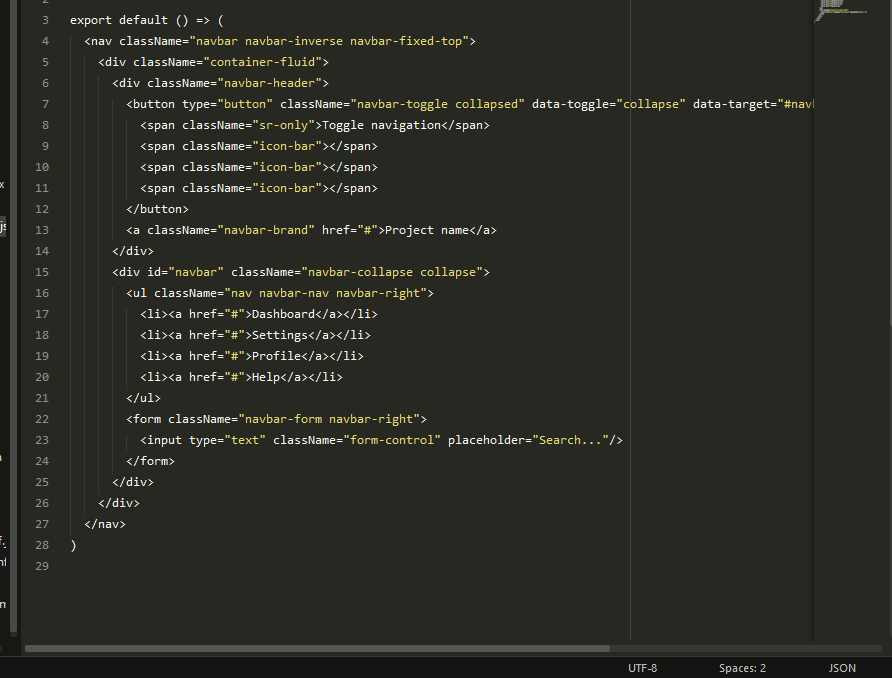
Task: Click line number 29 in gutter
Action: coord(42,566)
